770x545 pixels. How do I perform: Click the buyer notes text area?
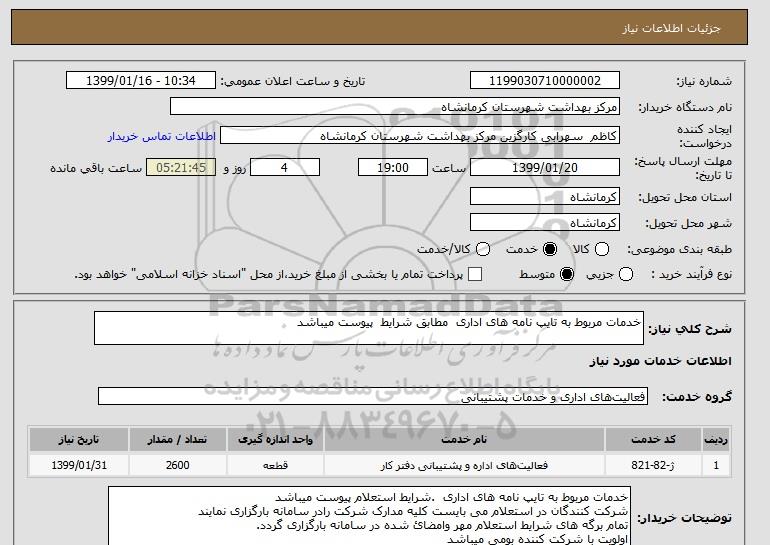(x=369, y=516)
